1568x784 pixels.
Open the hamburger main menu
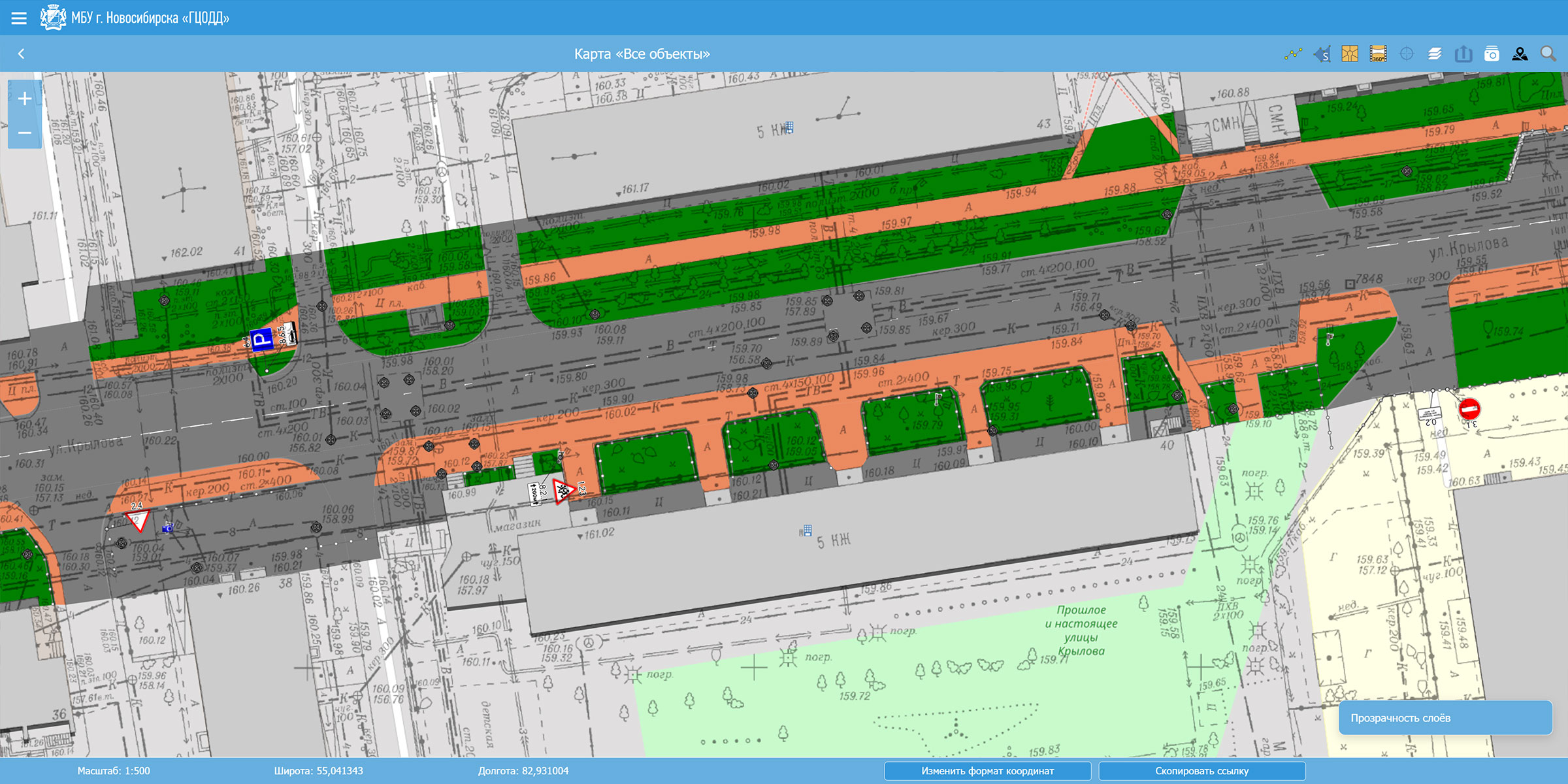19,18
